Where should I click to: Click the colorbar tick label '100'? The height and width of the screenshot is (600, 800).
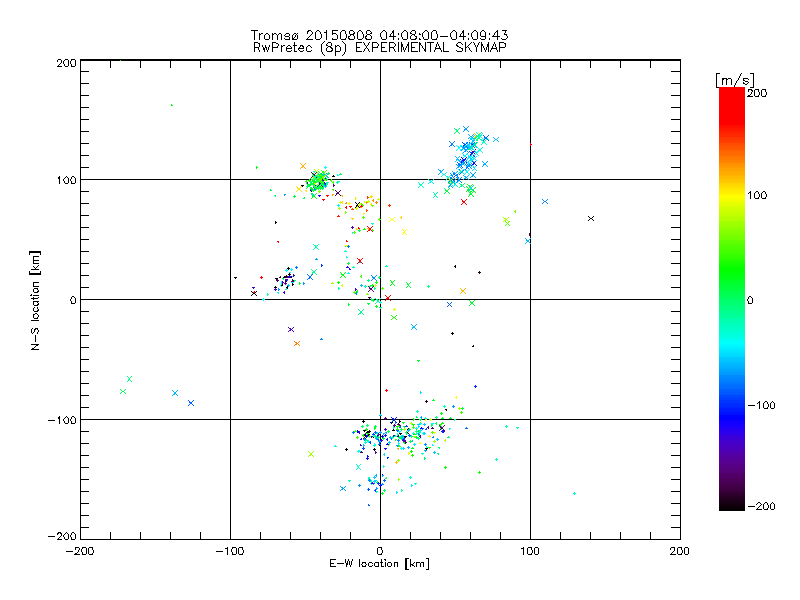pos(757,195)
